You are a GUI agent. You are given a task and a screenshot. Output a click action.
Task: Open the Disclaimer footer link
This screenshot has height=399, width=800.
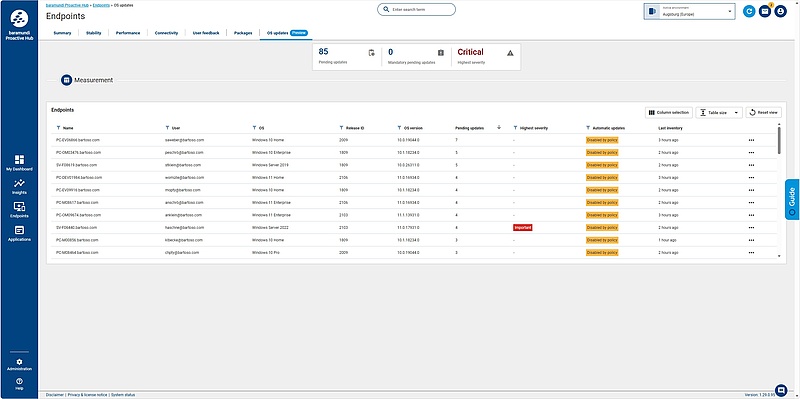[x=55, y=395]
